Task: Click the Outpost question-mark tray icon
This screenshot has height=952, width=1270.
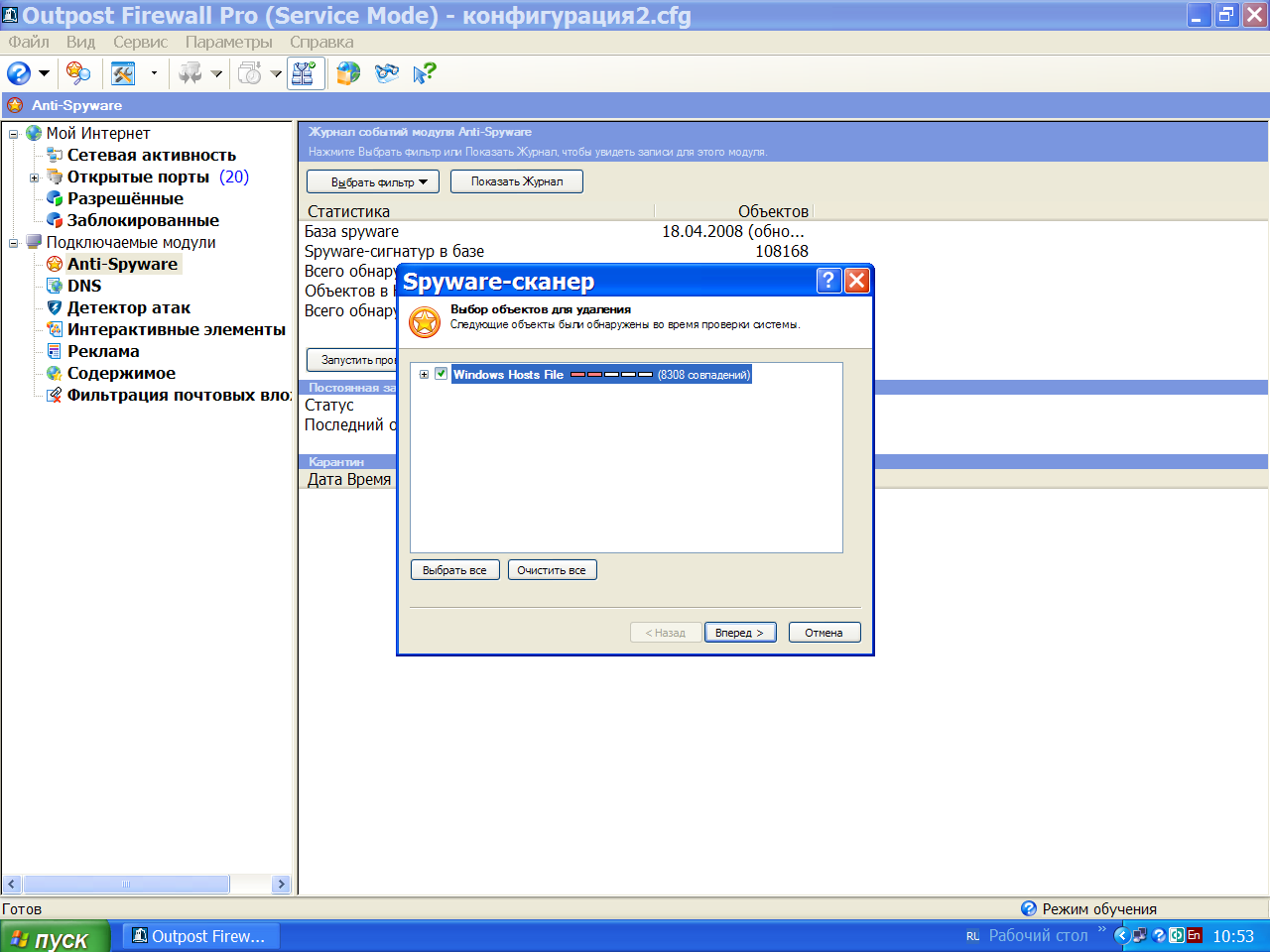Action: tap(1158, 935)
